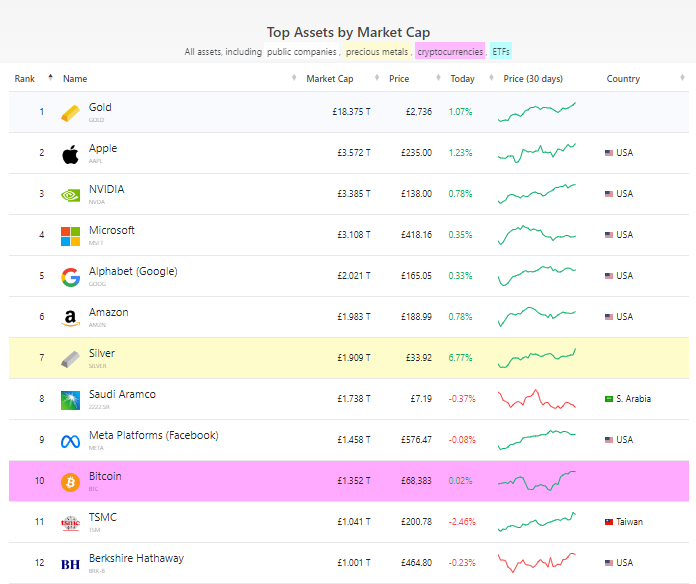Open the Saudi Aramco company page
The image size is (696, 584).
click(122, 395)
